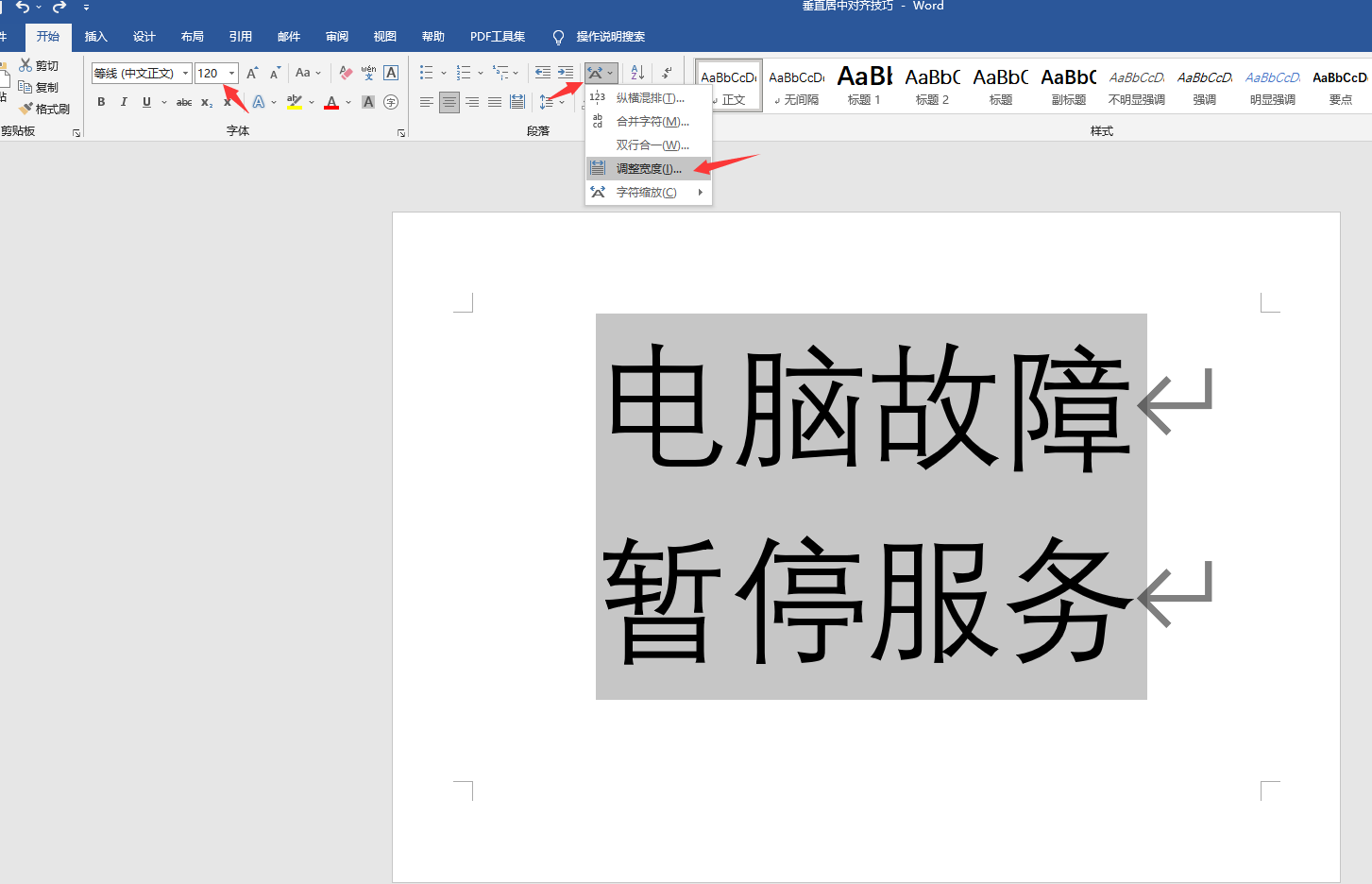This screenshot has height=884, width=1372.
Task: Apply the 副标题 style
Action: pyautogui.click(x=1068, y=85)
